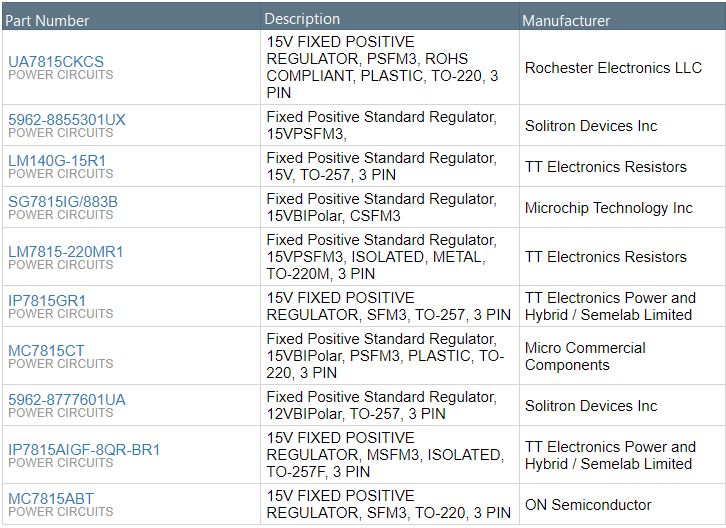The width and height of the screenshot is (726, 528).
Task: Click the 12VBIPolar TO-257 description cell
Action: 381,405
